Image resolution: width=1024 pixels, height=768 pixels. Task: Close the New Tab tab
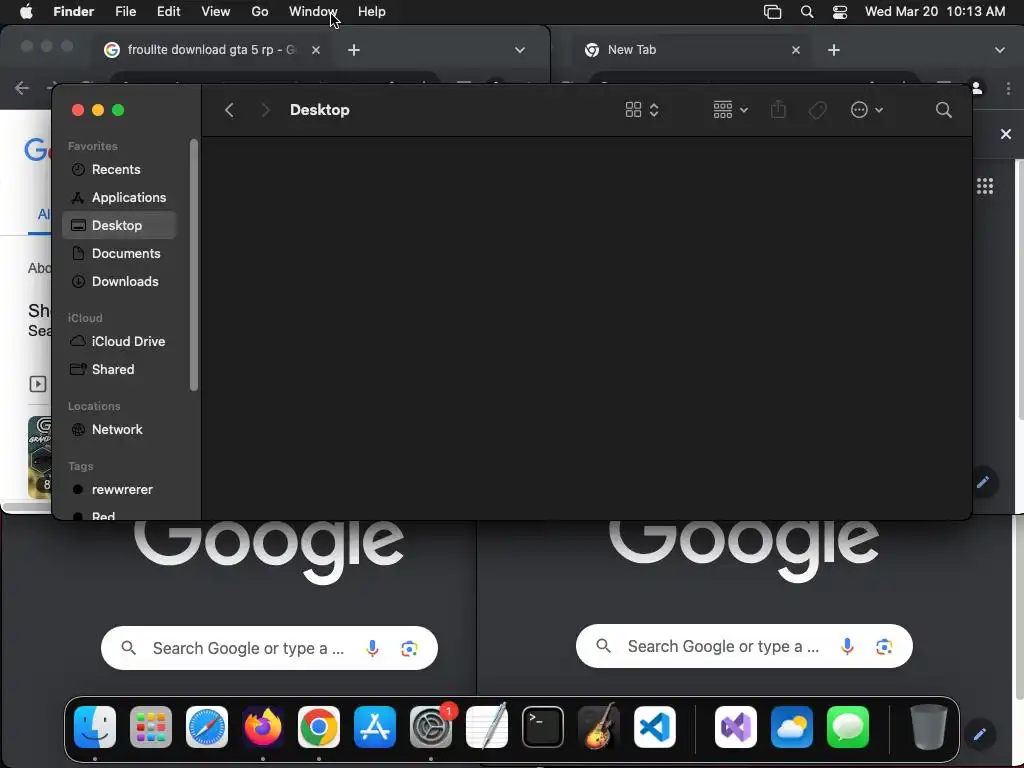click(x=796, y=50)
